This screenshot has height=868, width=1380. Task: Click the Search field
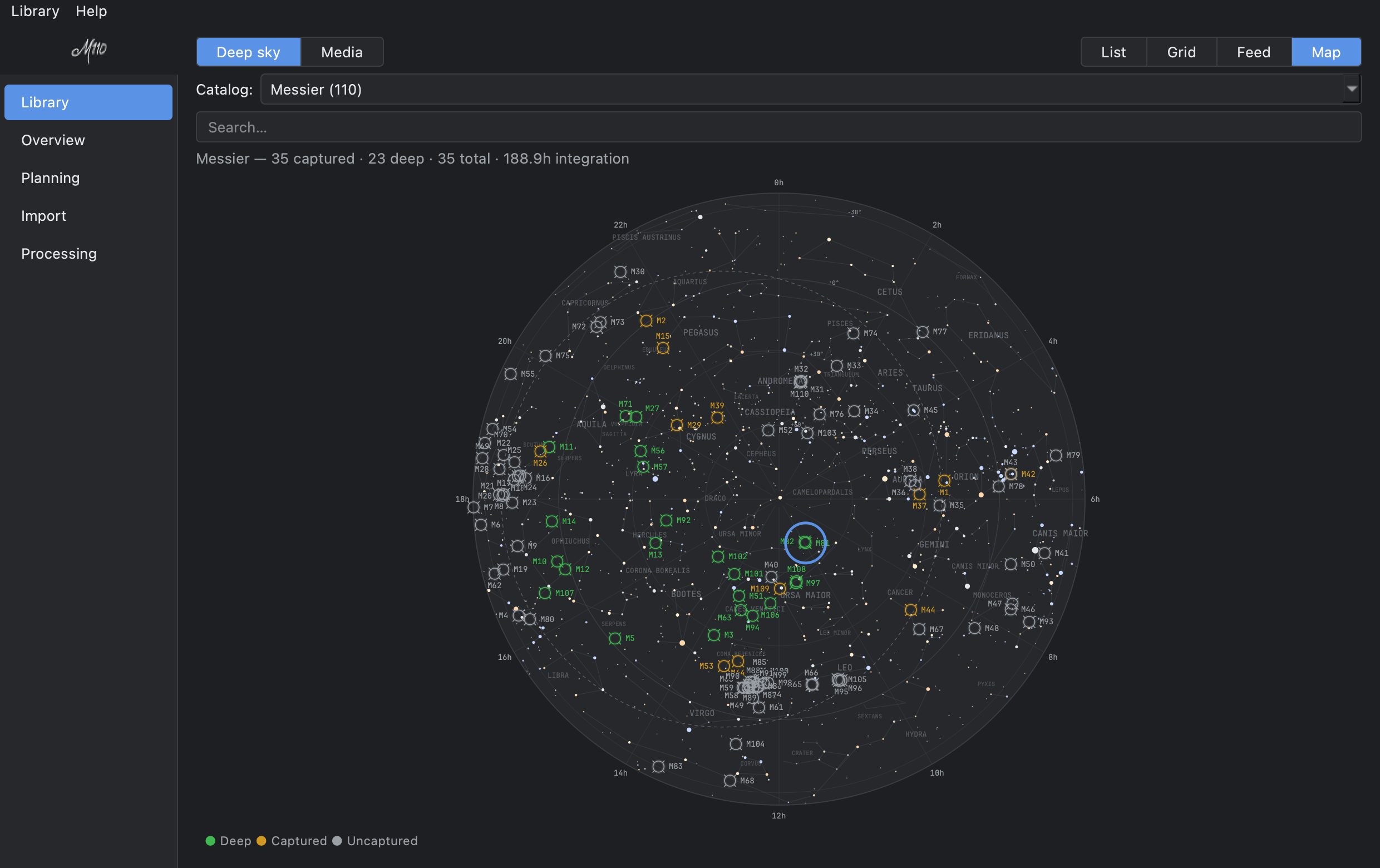pos(778,127)
